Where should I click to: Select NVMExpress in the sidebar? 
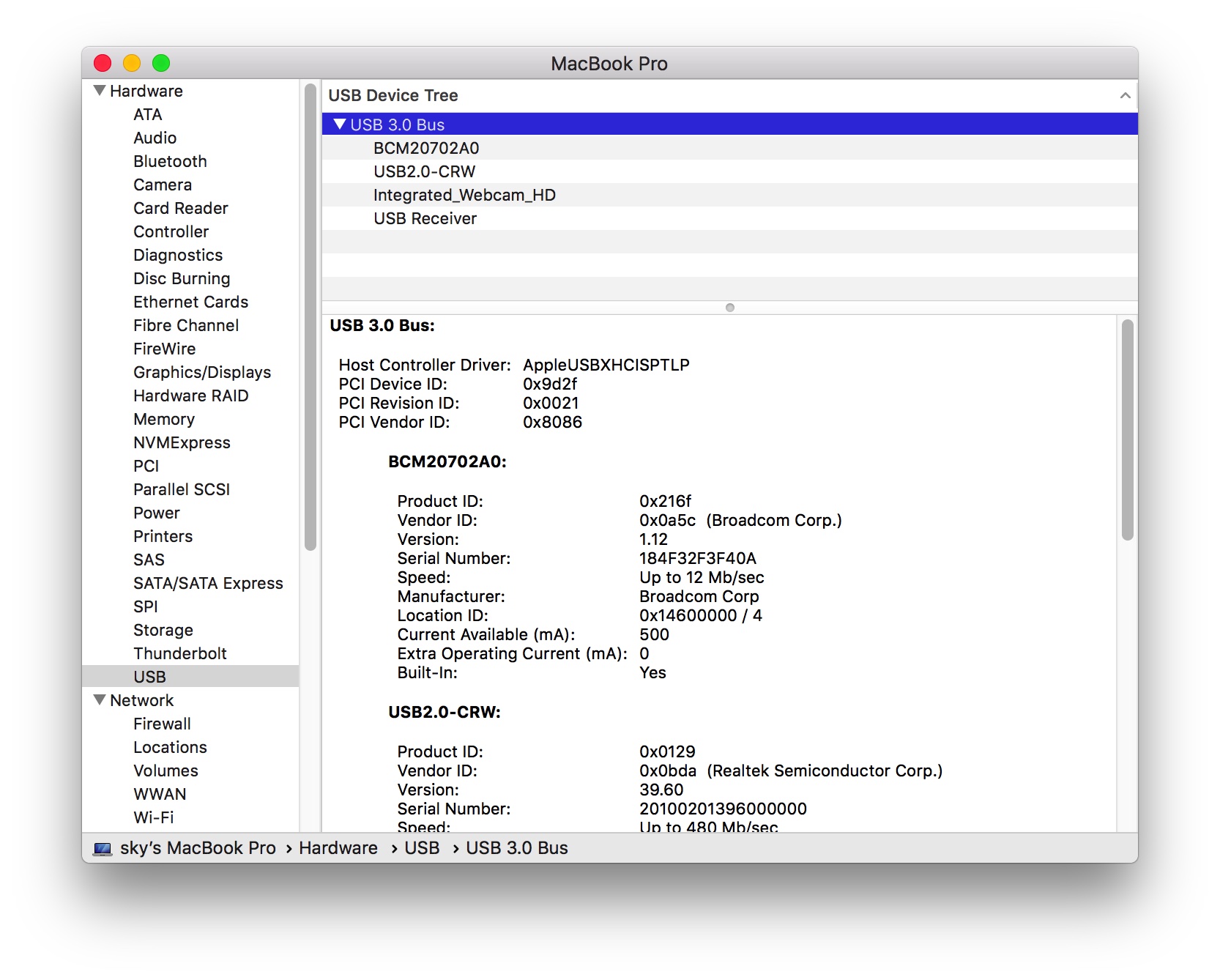[x=182, y=442]
